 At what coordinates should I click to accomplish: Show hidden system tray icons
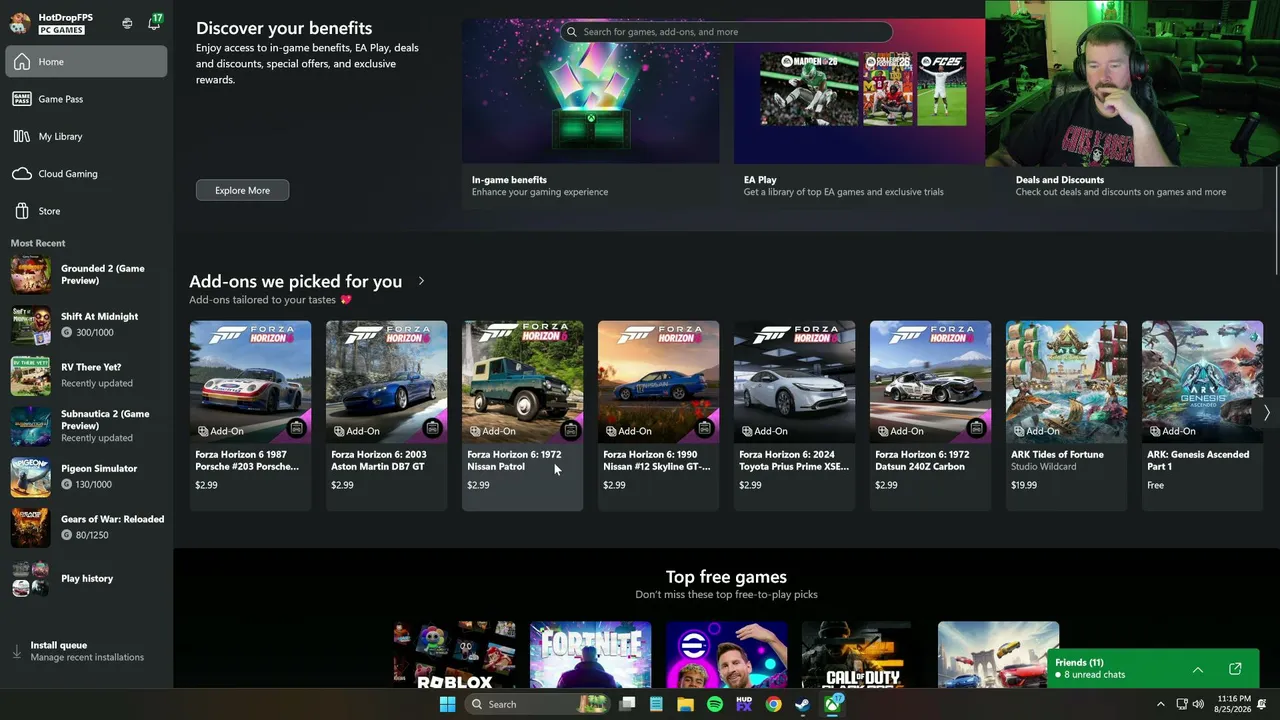point(1160,704)
